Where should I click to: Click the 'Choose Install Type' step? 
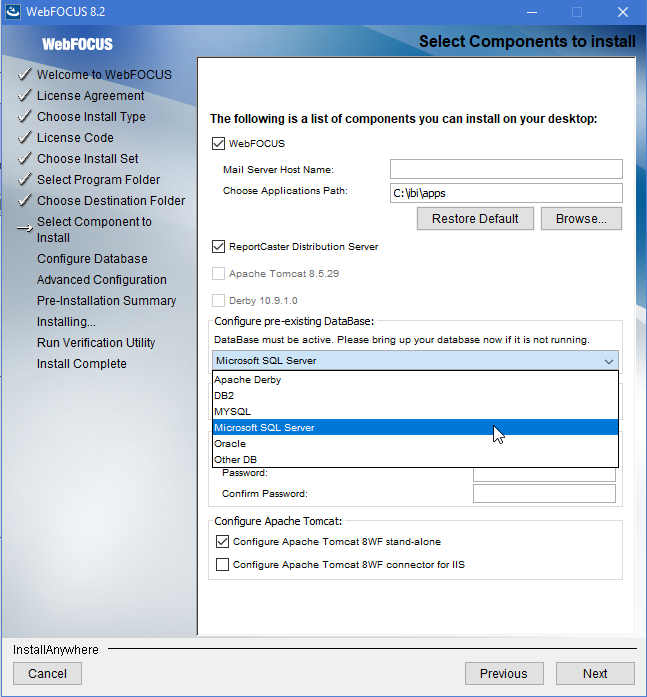[91, 116]
